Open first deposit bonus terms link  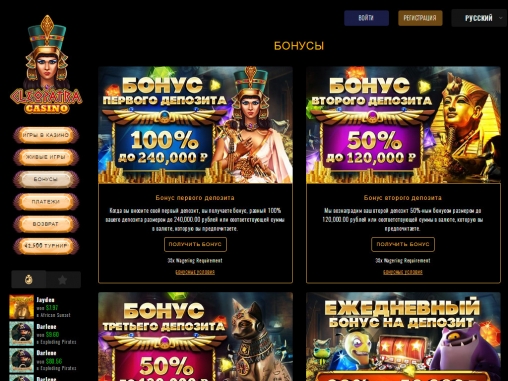pyautogui.click(x=195, y=272)
